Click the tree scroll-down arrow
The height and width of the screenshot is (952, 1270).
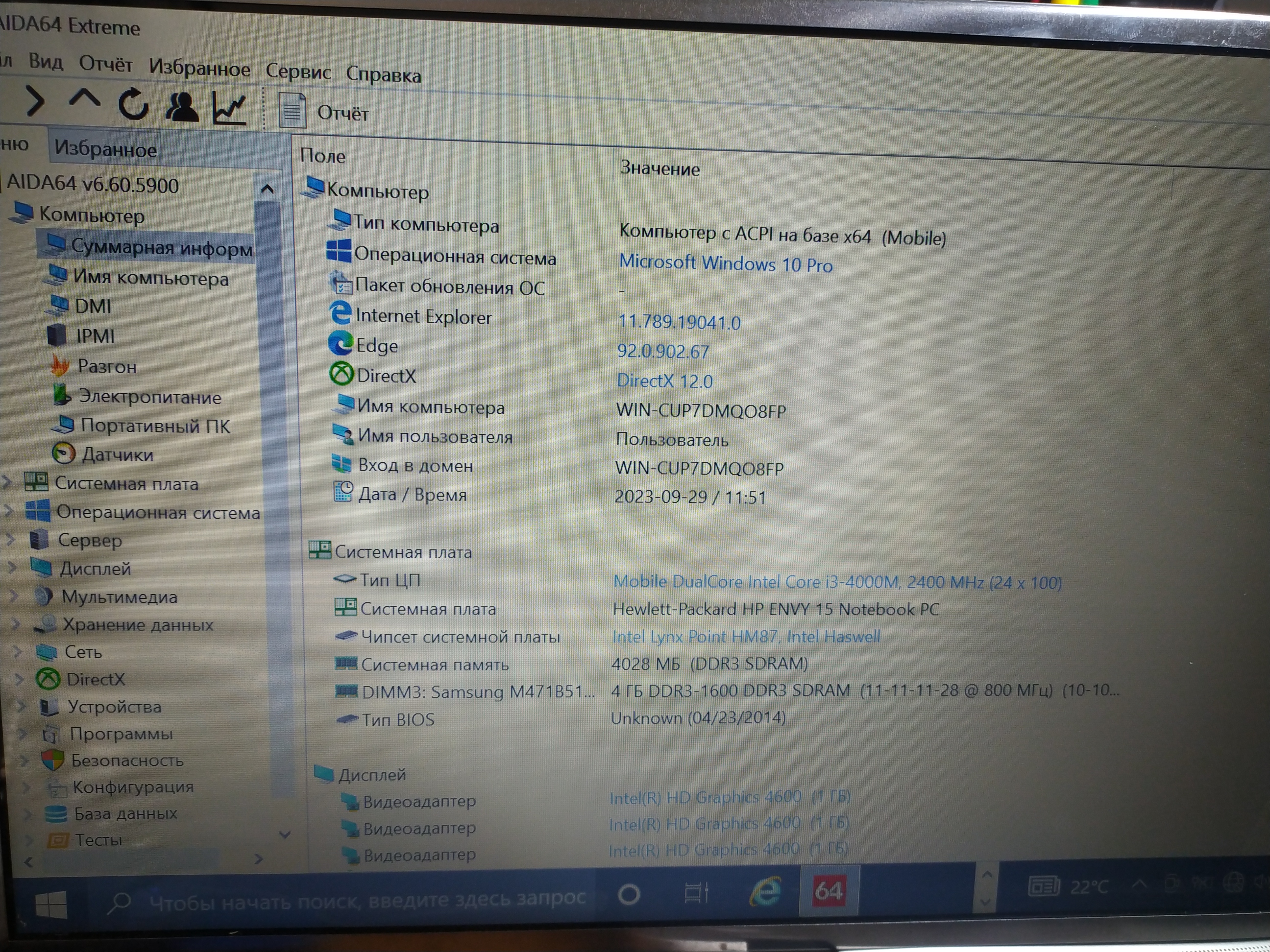coord(284,834)
